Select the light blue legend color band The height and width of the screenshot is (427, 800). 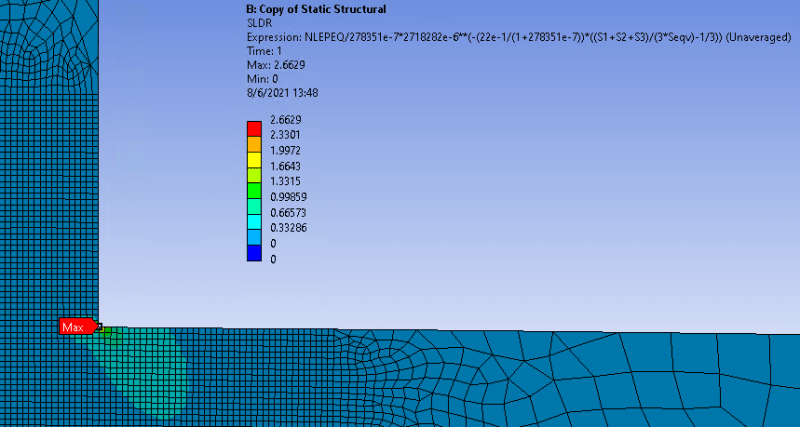coord(254,237)
